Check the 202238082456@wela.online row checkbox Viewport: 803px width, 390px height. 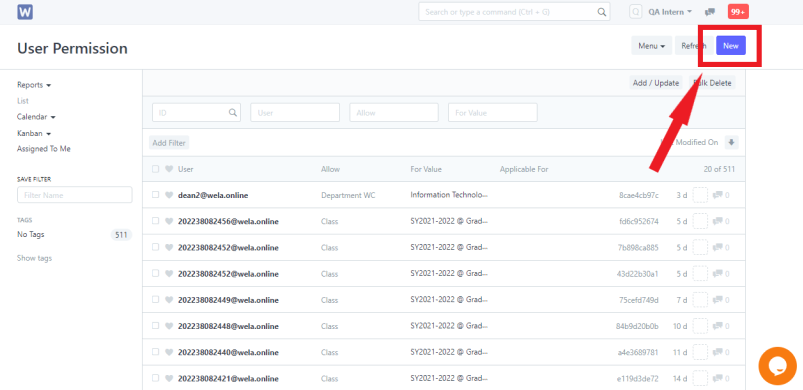tap(156, 221)
